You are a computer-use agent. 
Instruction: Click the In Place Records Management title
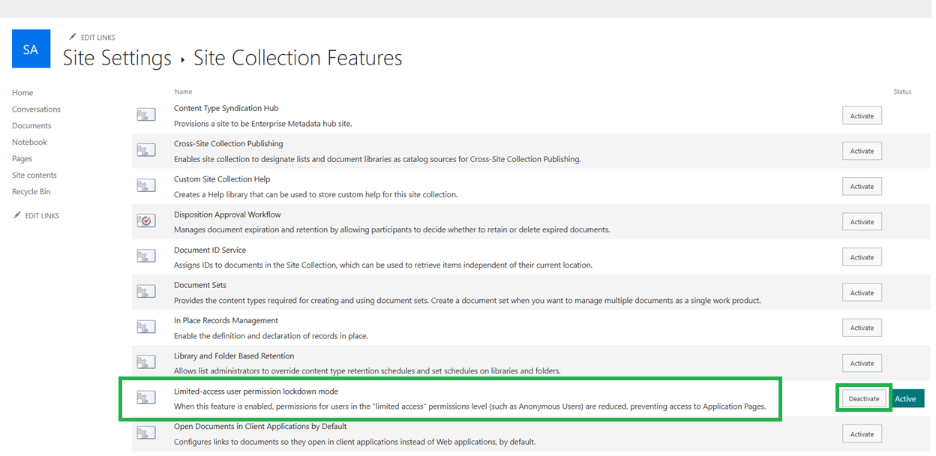226,321
